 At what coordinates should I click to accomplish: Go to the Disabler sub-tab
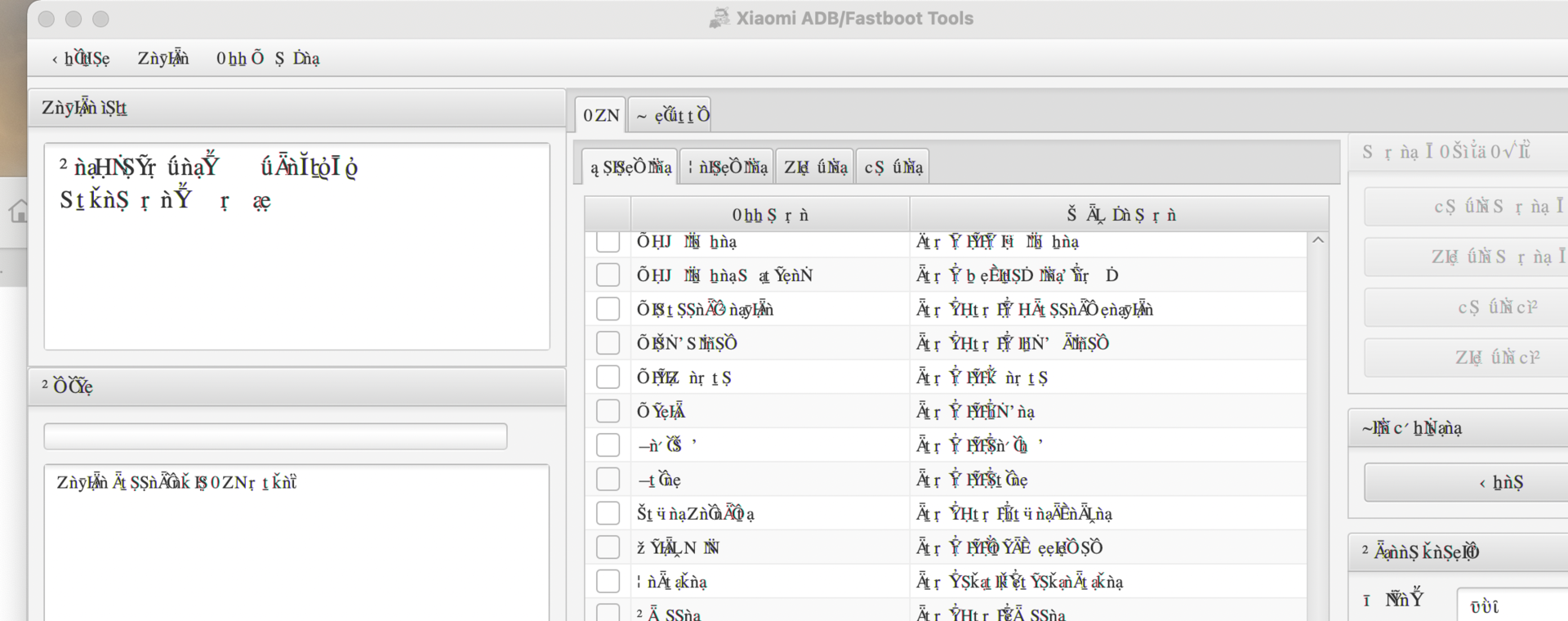coord(814,167)
